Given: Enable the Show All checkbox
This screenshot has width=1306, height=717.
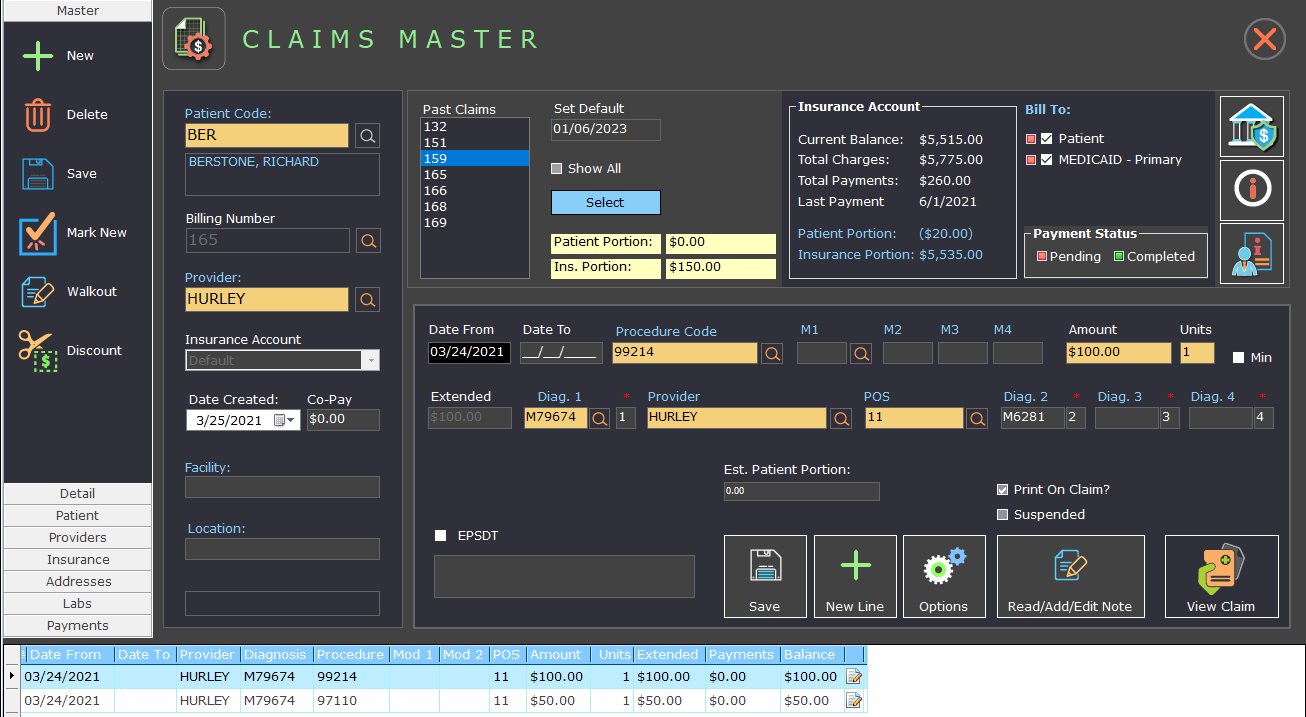Looking at the screenshot, I should coord(557,168).
